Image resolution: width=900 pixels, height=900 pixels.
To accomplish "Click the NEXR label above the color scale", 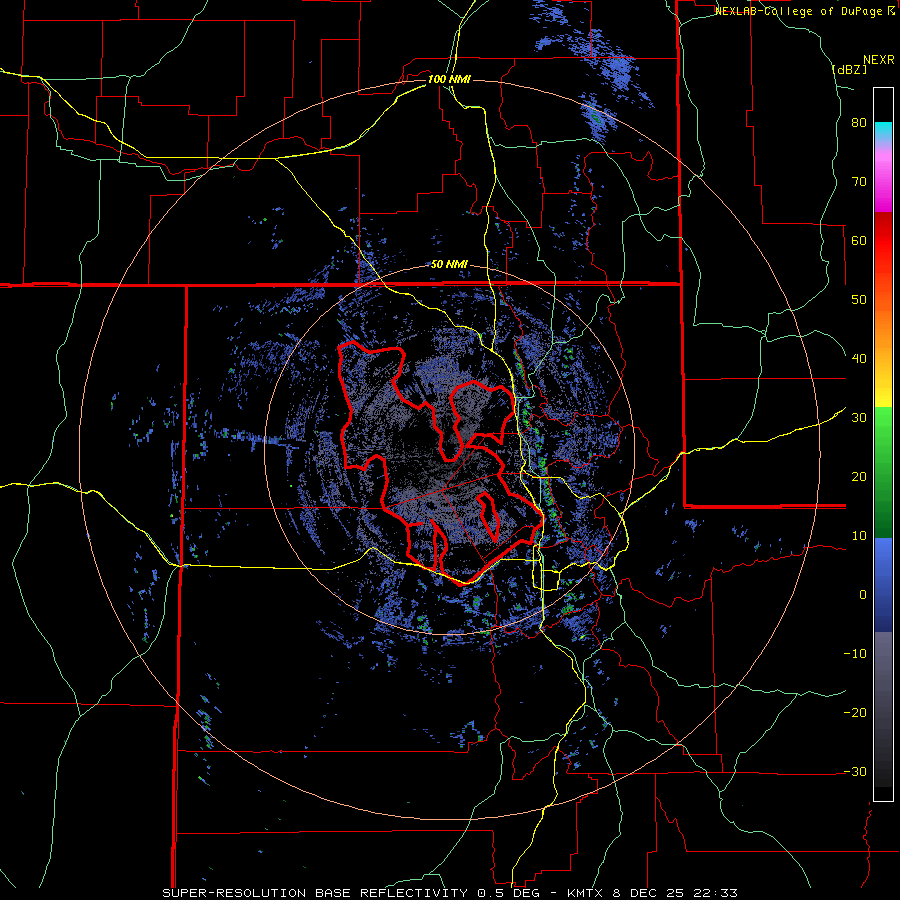I will (878, 60).
